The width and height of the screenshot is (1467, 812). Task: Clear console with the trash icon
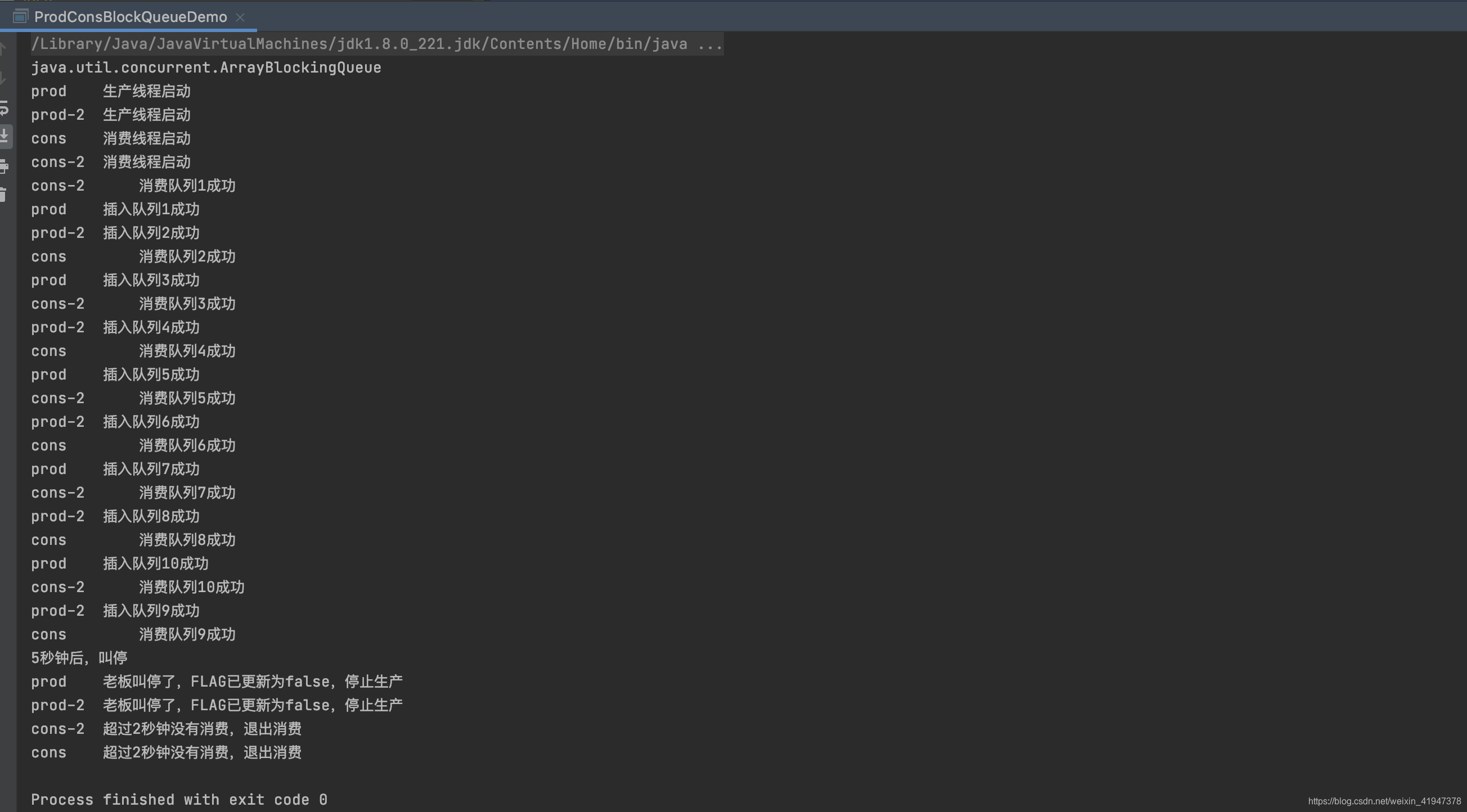coord(3,195)
